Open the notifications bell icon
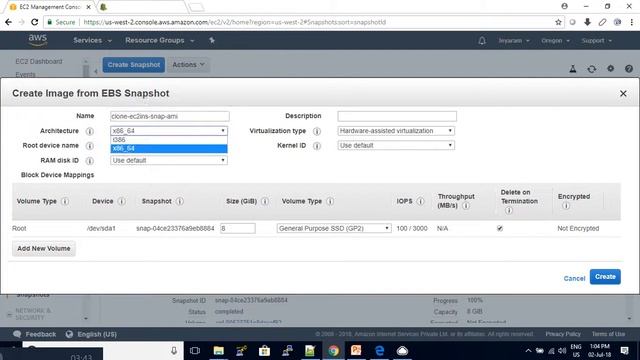640x360 pixels. 482,40
